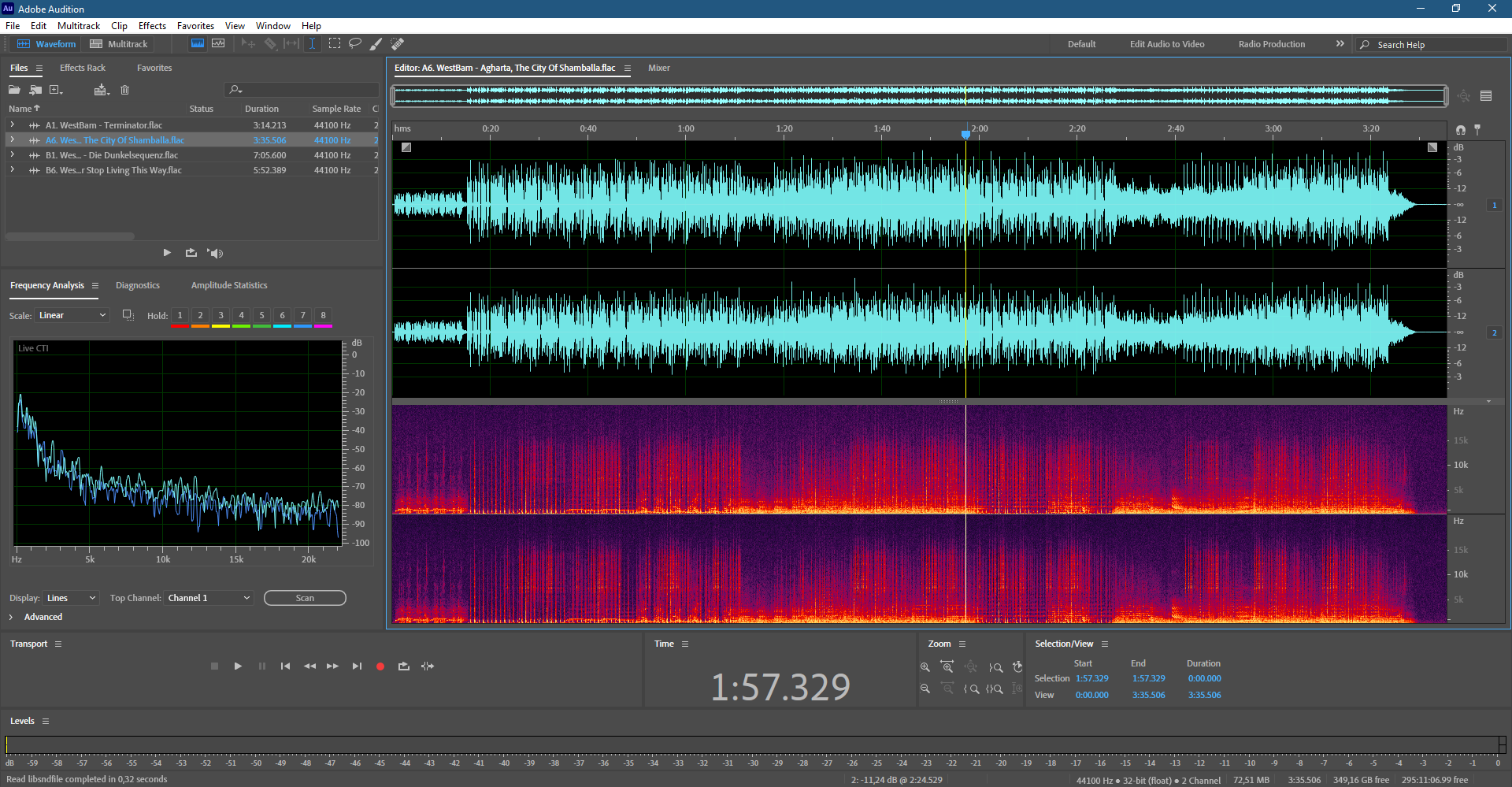Select the Time Selection tool

pyautogui.click(x=313, y=43)
